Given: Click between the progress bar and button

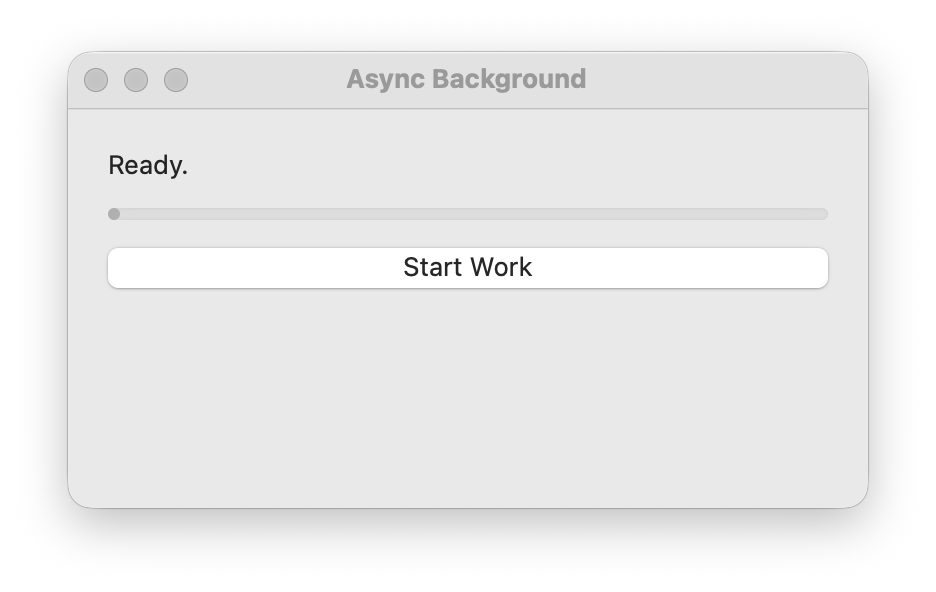Looking at the screenshot, I should coord(467,232).
